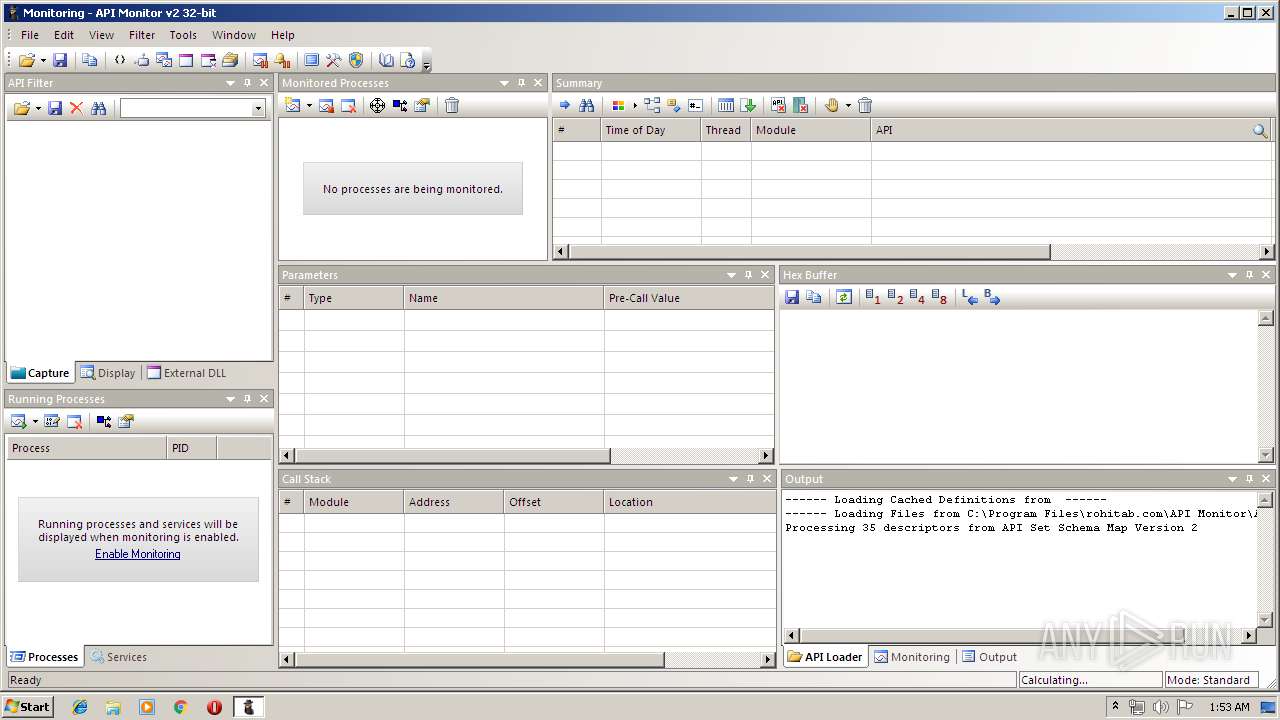Toggle auto-hide pin on API Filter panel
The image size is (1280, 720).
(x=248, y=83)
